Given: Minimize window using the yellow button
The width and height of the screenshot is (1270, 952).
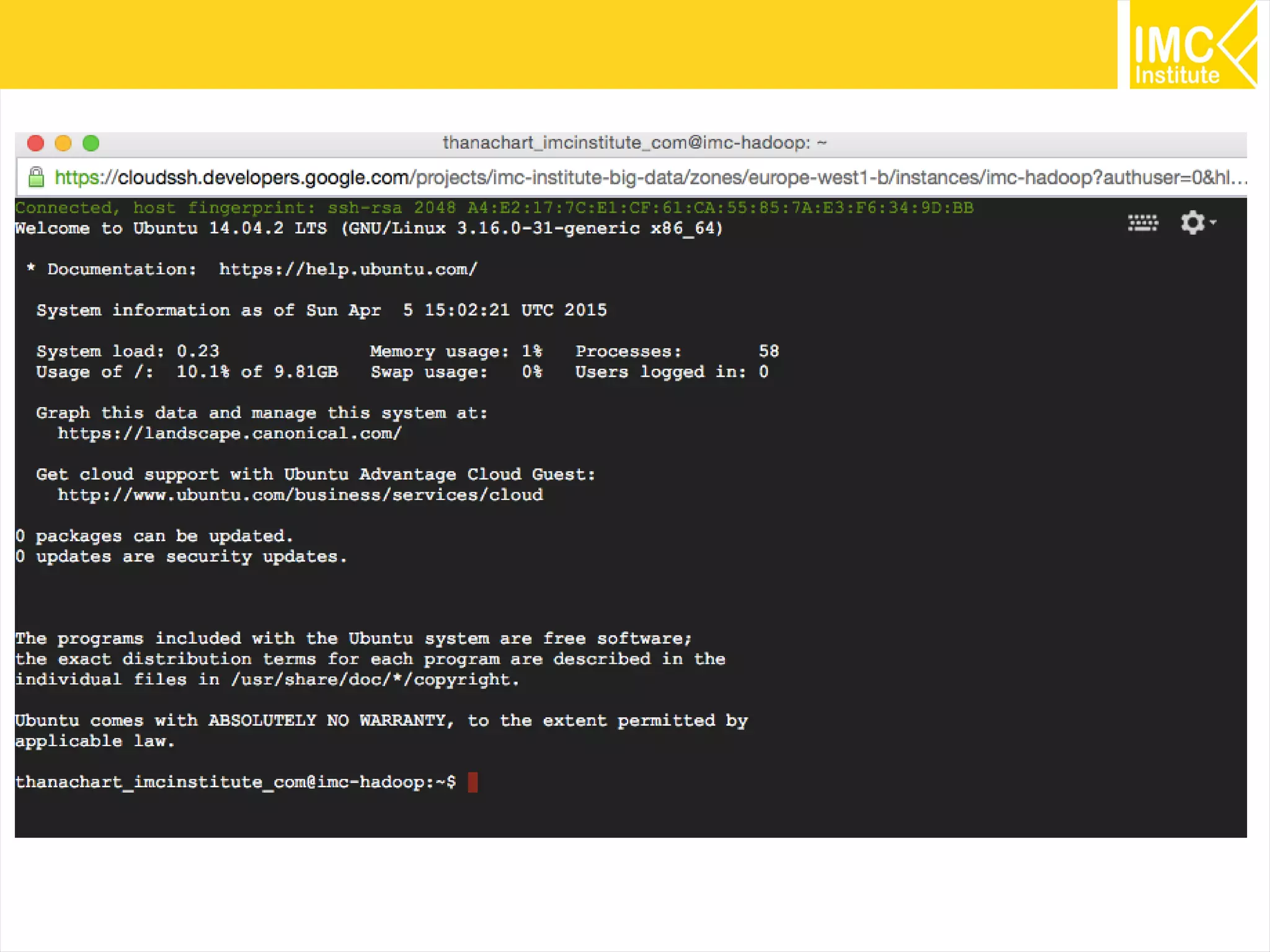Looking at the screenshot, I should [x=63, y=143].
